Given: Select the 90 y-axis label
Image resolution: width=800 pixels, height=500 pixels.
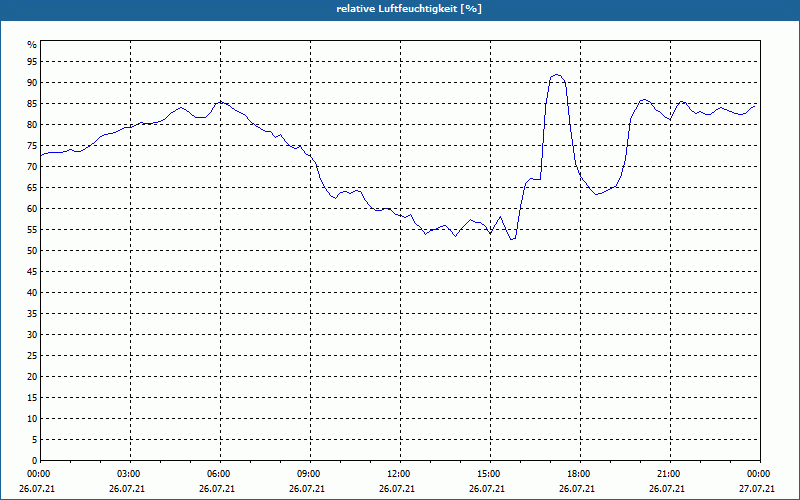Looking at the screenshot, I should click(x=32, y=83).
